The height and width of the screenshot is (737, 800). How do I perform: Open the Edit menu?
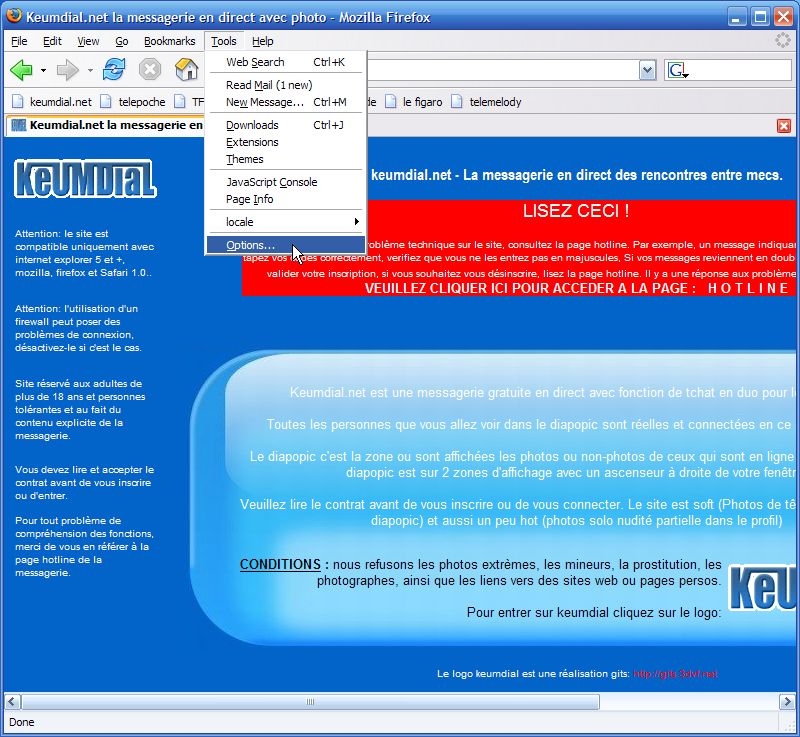(x=52, y=41)
